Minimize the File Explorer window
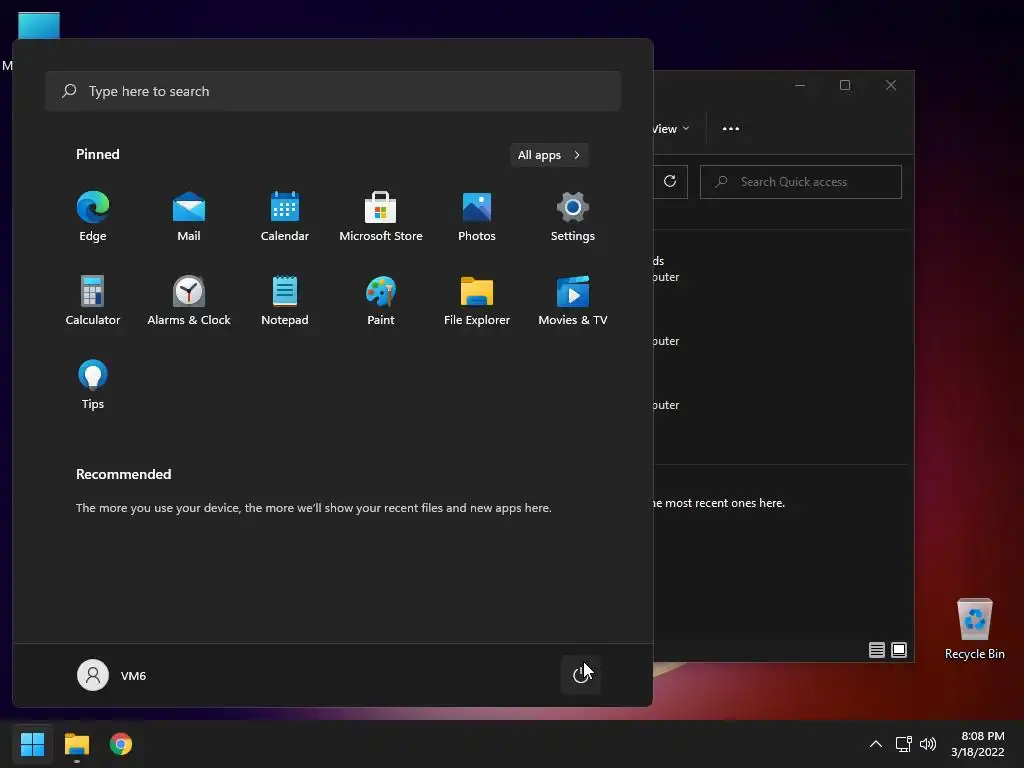Viewport: 1024px width, 768px height. (x=800, y=85)
